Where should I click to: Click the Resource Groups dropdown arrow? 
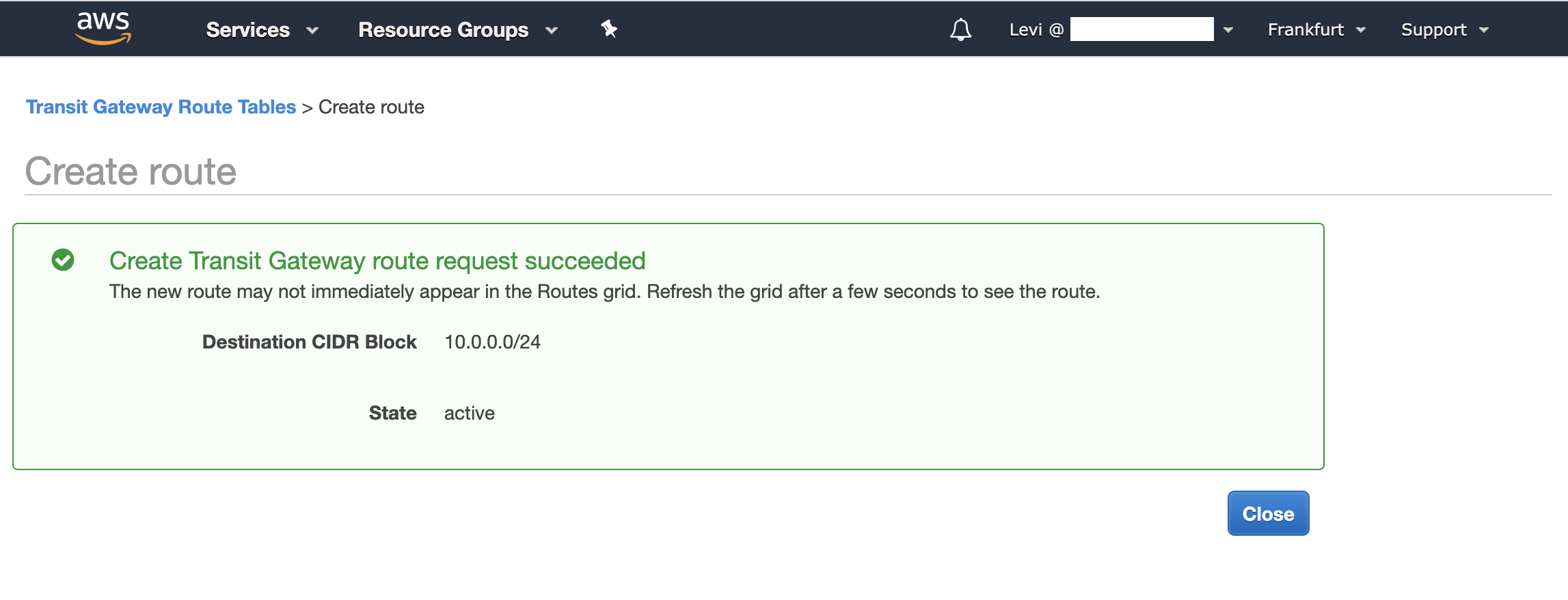click(551, 31)
